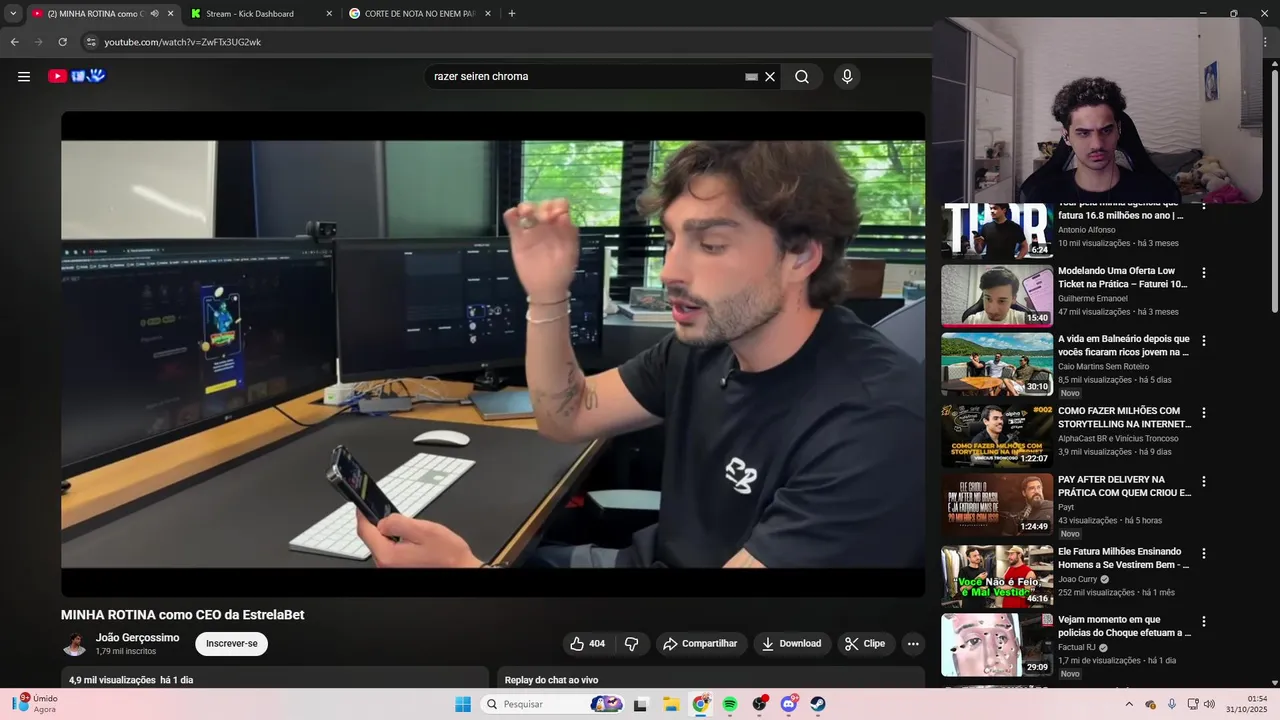The width and height of the screenshot is (1280, 720).
Task: Click the Download button
Action: coord(791,644)
